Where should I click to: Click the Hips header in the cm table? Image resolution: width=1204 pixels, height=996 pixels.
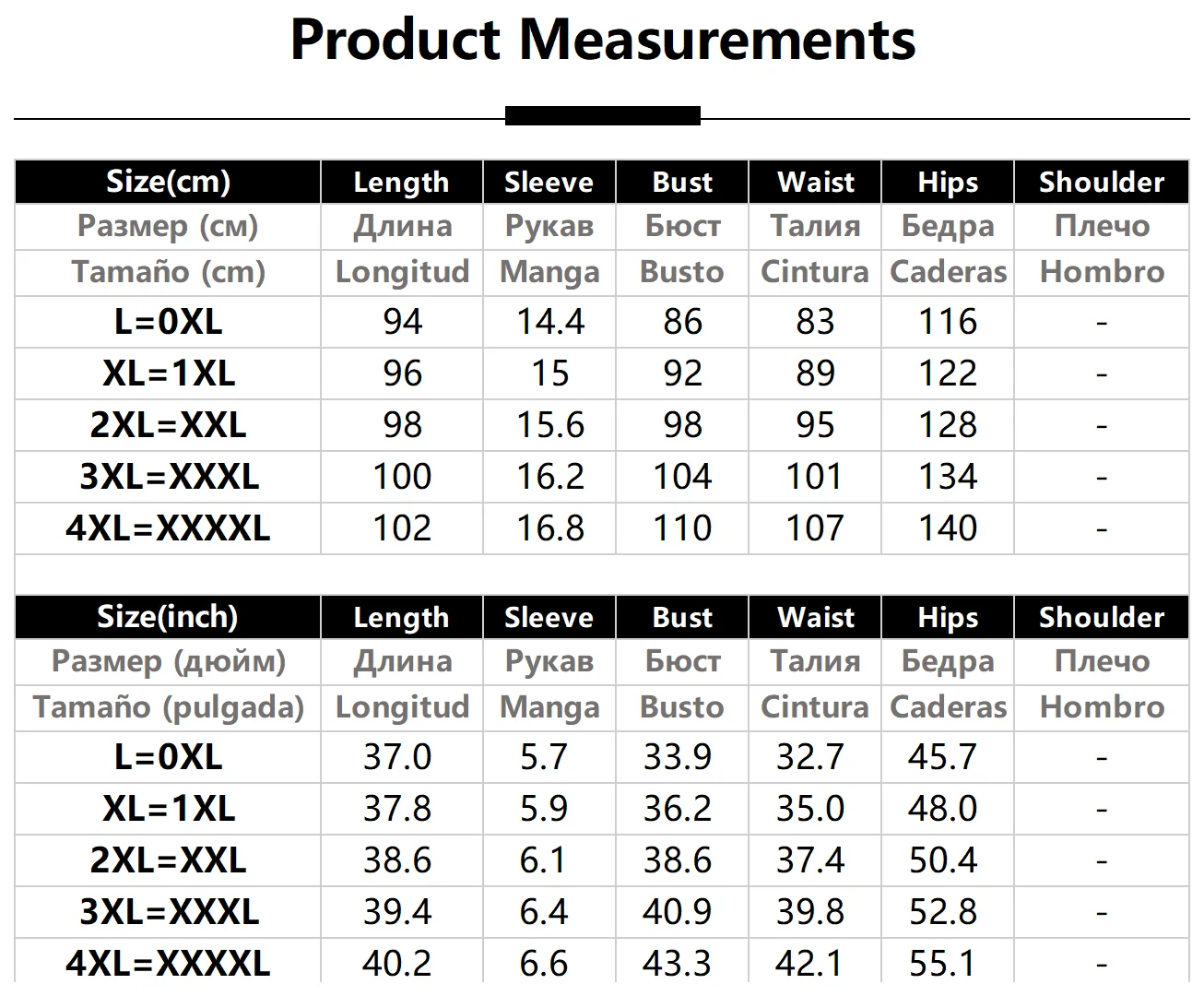point(947,182)
